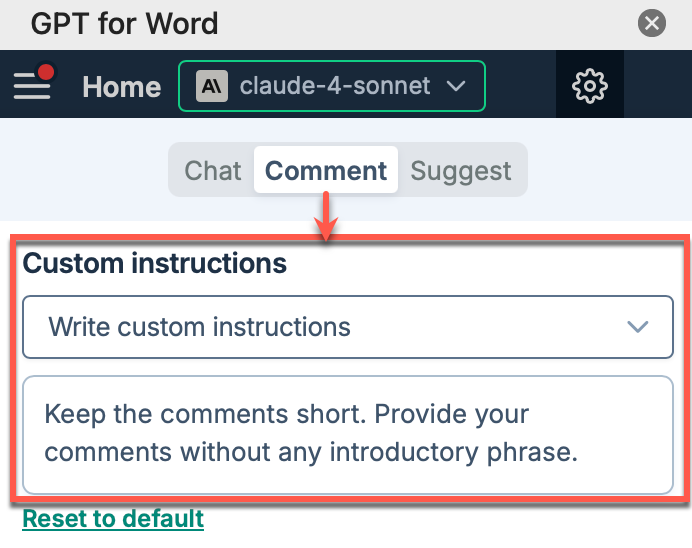This screenshot has height=548, width=692.
Task: Click the Custom instructions heading
Action: tap(155, 264)
